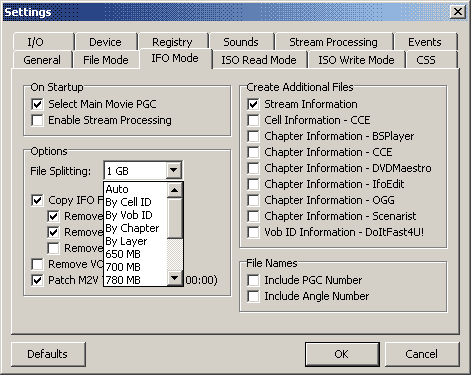
Task: Close the Settings dialog window
Action: (458, 12)
